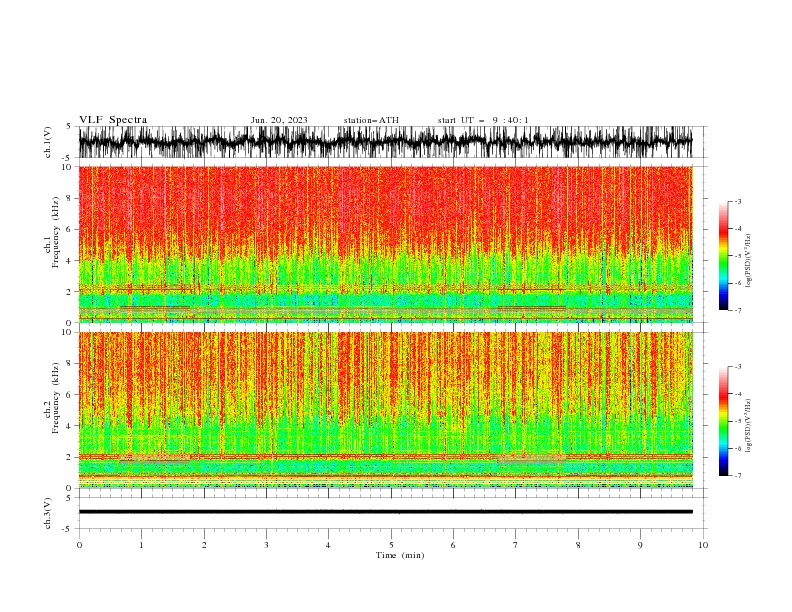This screenshot has height=612, width=792.
Task: Click the 5 tick of the ch.1(V) axis
Action: pyautogui.click(x=69, y=126)
